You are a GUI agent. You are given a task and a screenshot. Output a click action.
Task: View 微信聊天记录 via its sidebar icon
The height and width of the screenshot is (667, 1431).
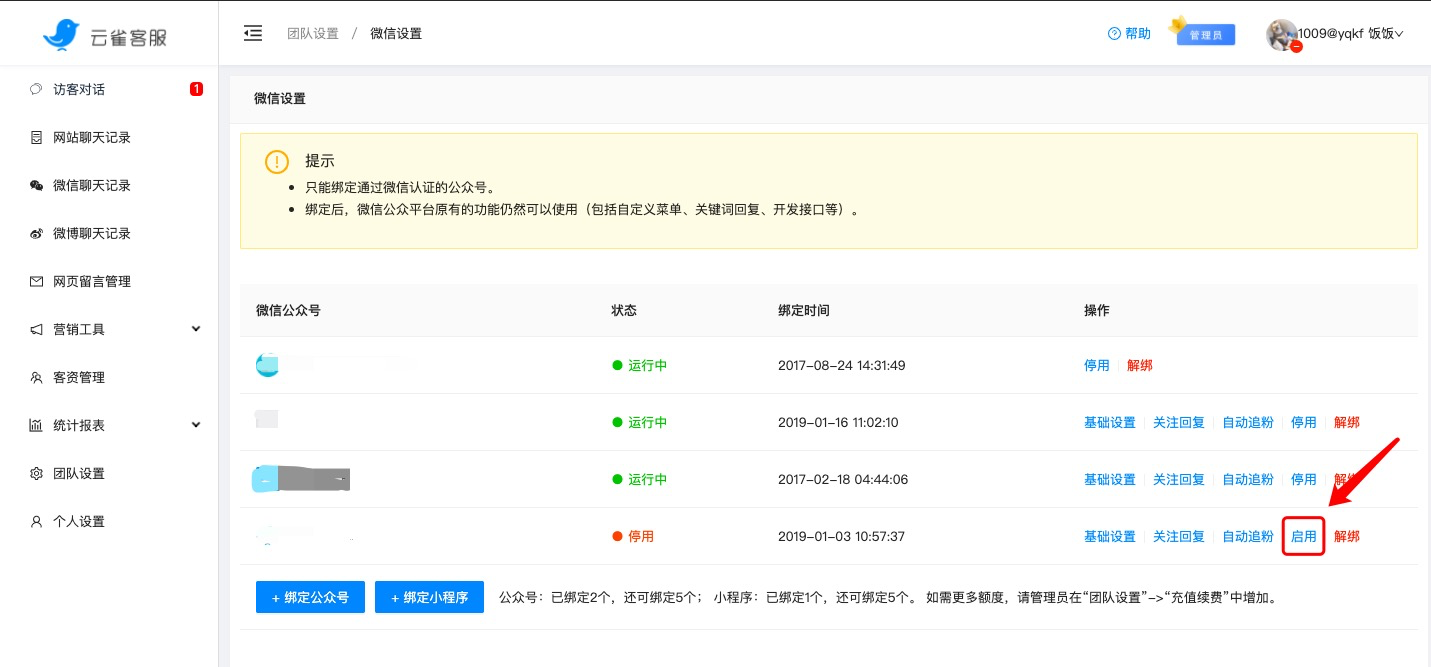pyautogui.click(x=36, y=185)
